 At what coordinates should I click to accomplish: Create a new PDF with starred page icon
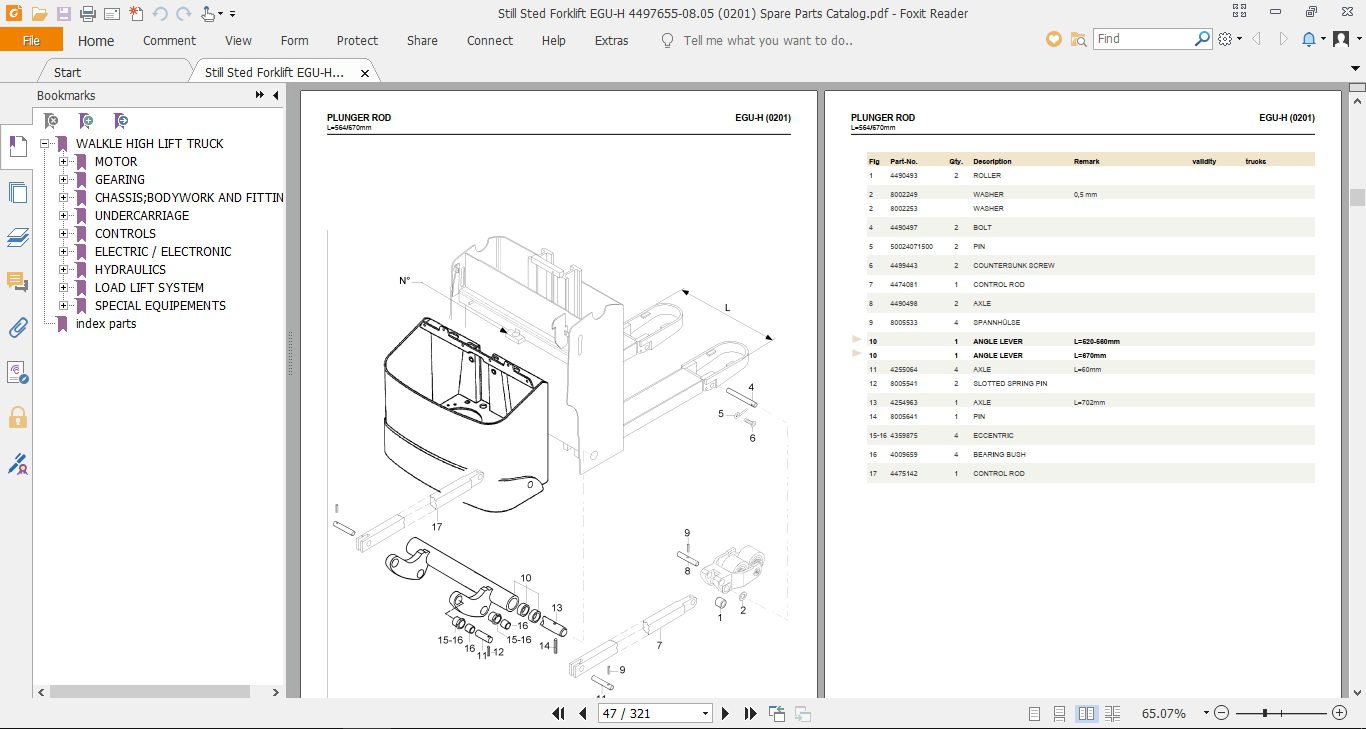(136, 14)
